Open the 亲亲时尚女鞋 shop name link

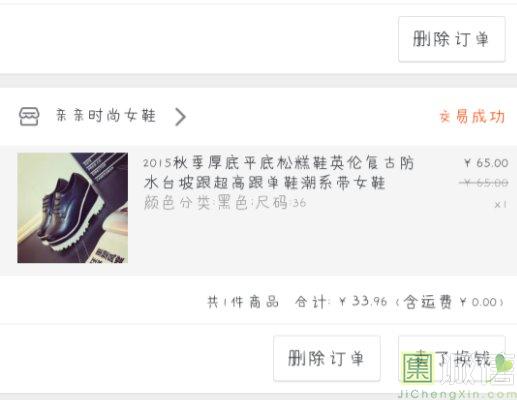pos(106,116)
